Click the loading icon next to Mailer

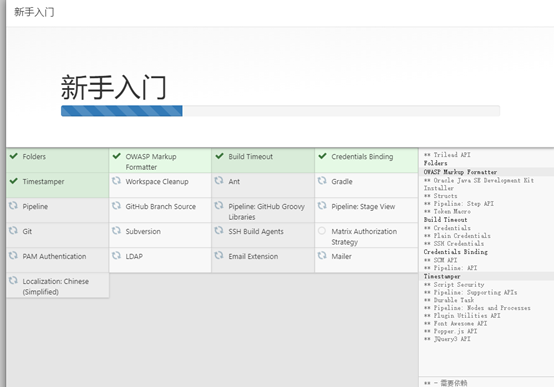322,255
